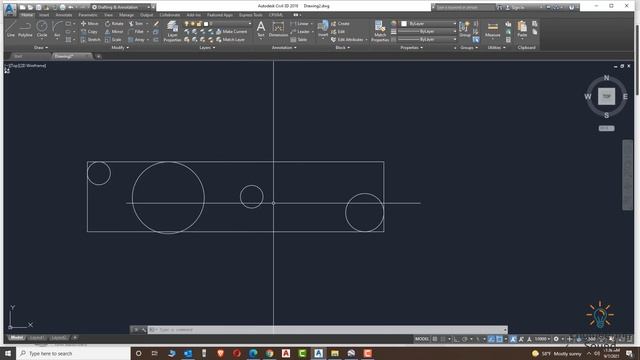Click the Windows taskbar search box
Screen dimensions: 640x360
pyautogui.click(x=73, y=353)
